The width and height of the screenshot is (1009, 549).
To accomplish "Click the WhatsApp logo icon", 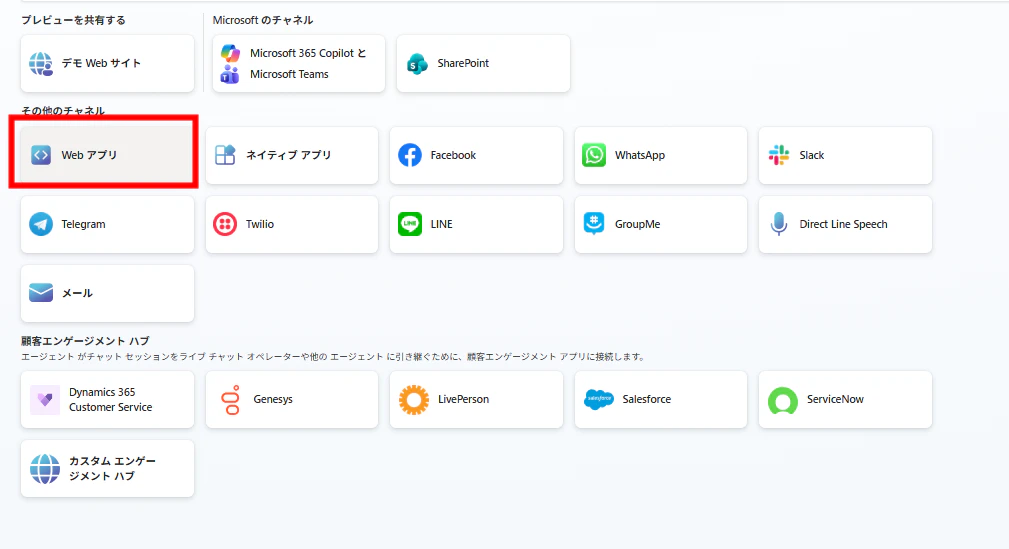I will click(x=594, y=155).
